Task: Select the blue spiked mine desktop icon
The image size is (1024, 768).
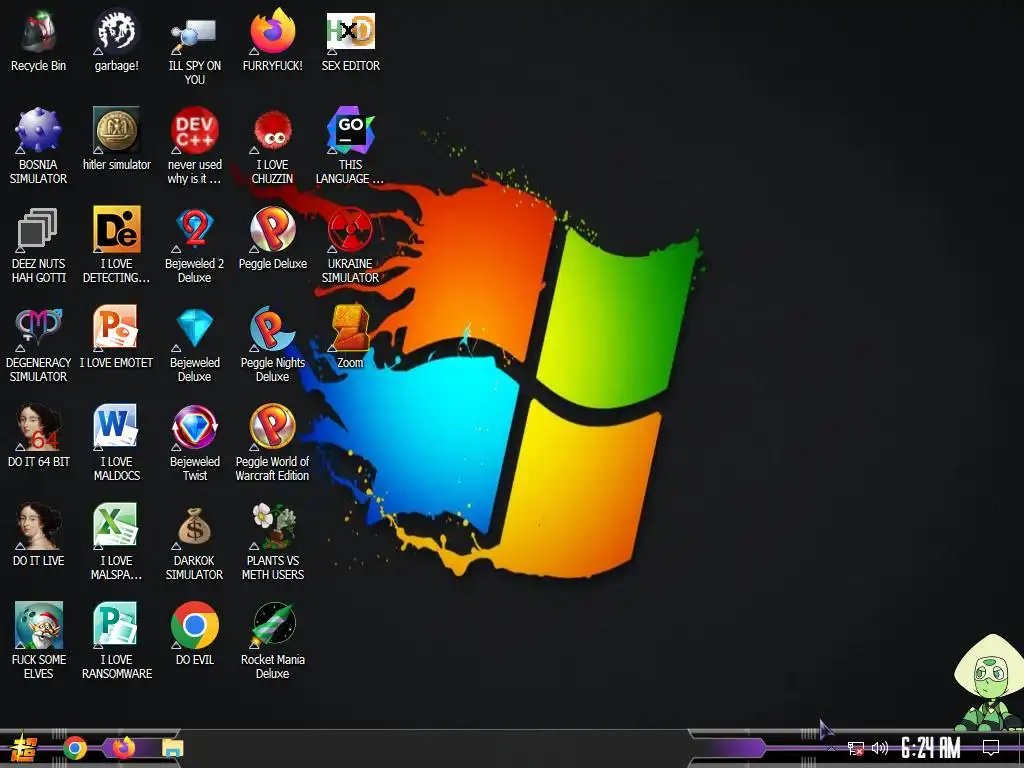Action: tap(38, 131)
